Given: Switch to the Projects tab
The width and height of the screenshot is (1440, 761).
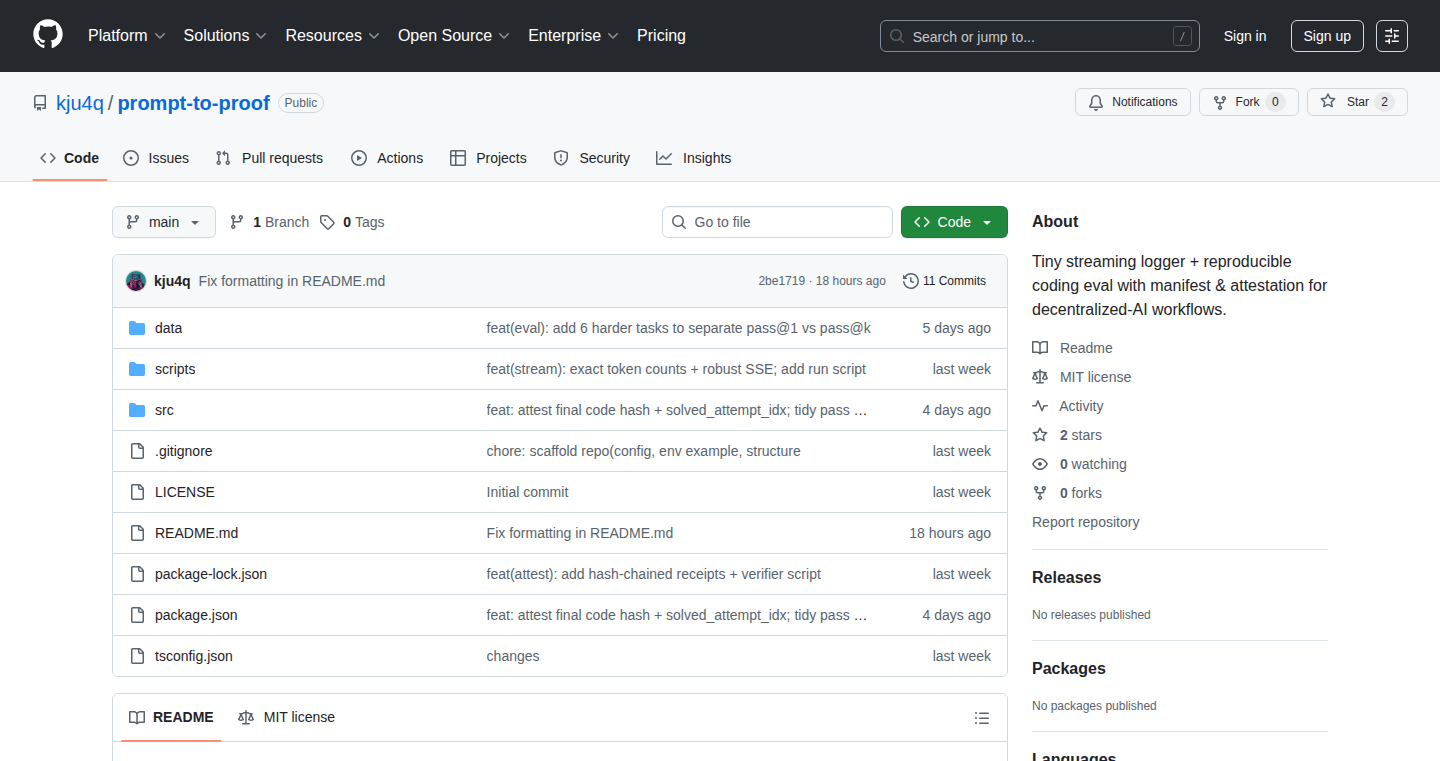Looking at the screenshot, I should point(488,158).
